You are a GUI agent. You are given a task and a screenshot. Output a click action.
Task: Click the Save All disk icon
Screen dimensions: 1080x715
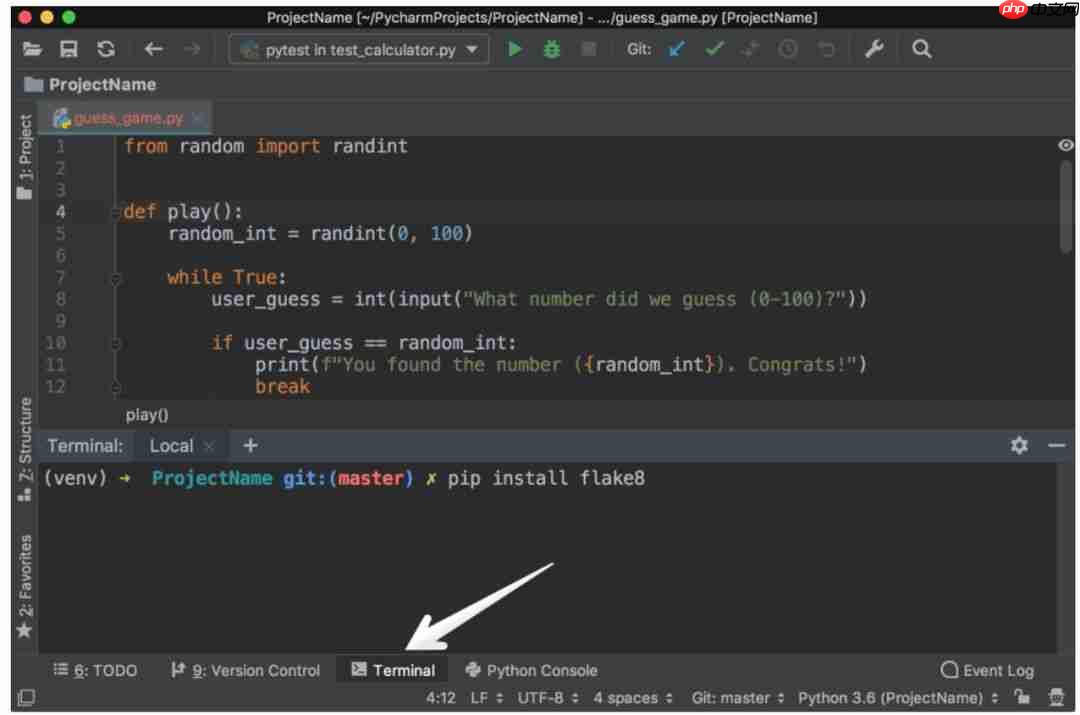point(70,48)
